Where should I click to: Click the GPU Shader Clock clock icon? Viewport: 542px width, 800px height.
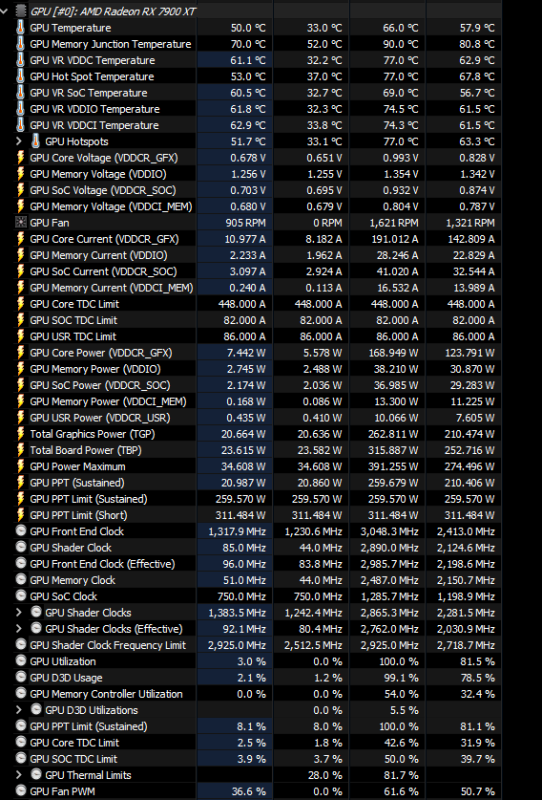(x=20, y=547)
